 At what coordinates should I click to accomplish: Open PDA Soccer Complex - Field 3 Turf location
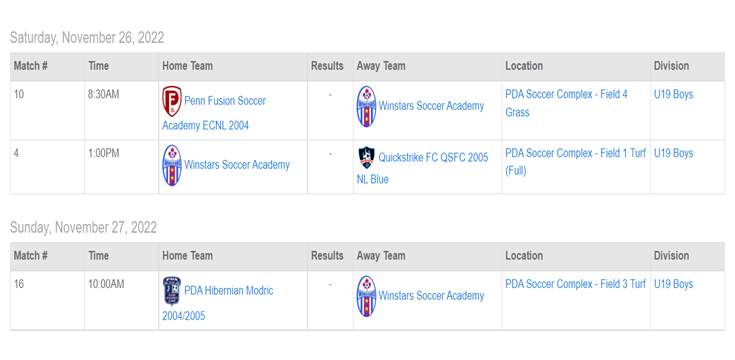(576, 284)
